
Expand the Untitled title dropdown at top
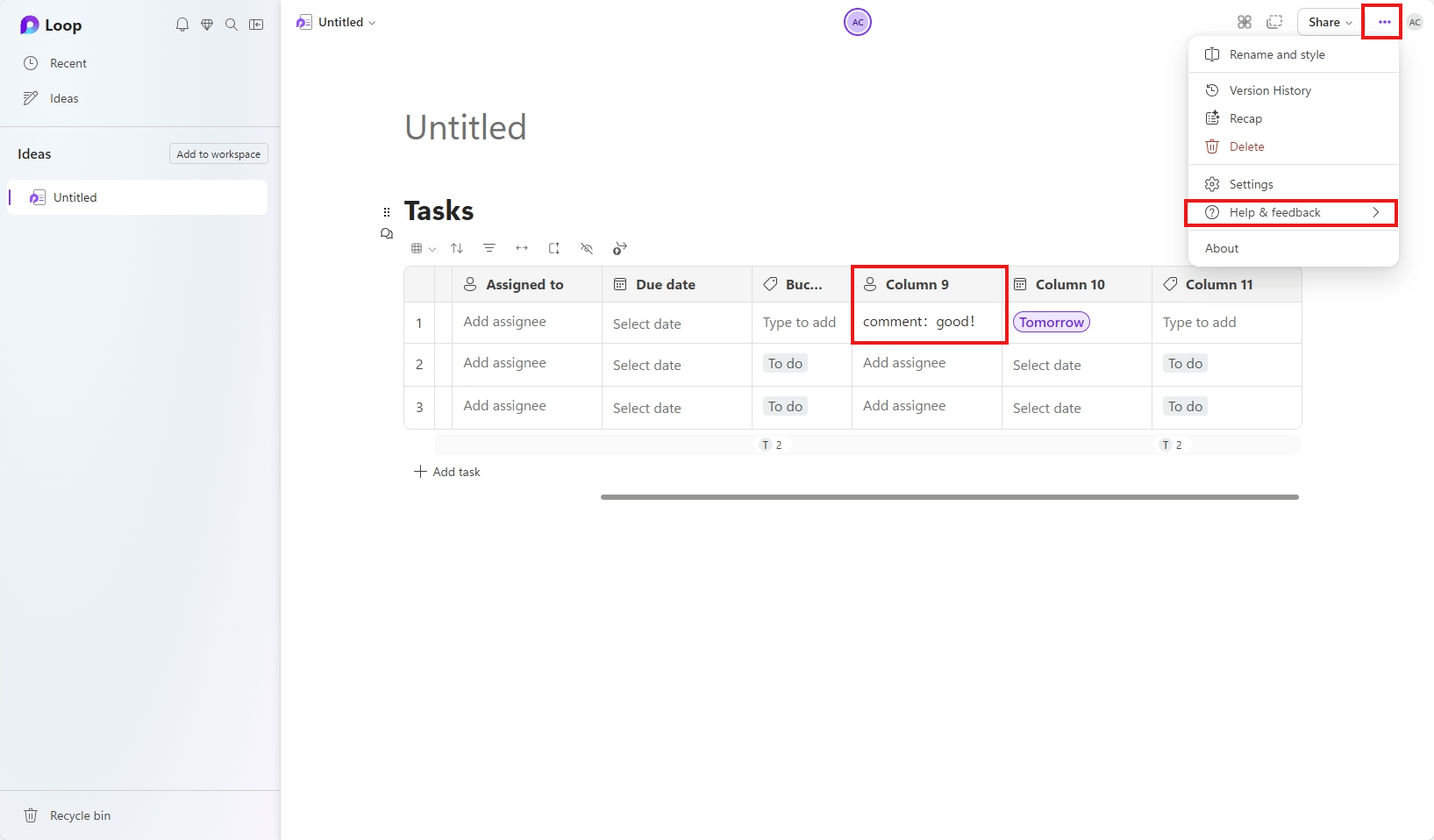[372, 23]
